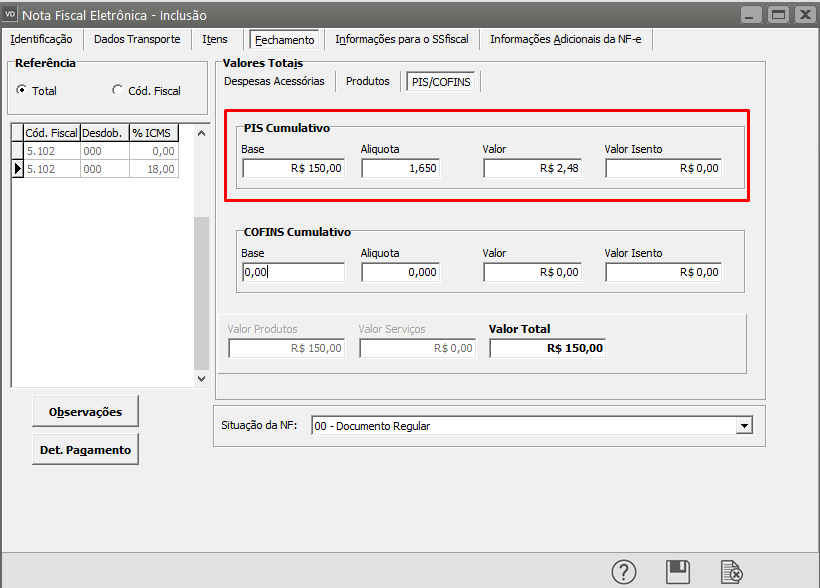Click the PIS Cumulativo Aliquota field
Image resolution: width=820 pixels, height=588 pixels.
(400, 169)
